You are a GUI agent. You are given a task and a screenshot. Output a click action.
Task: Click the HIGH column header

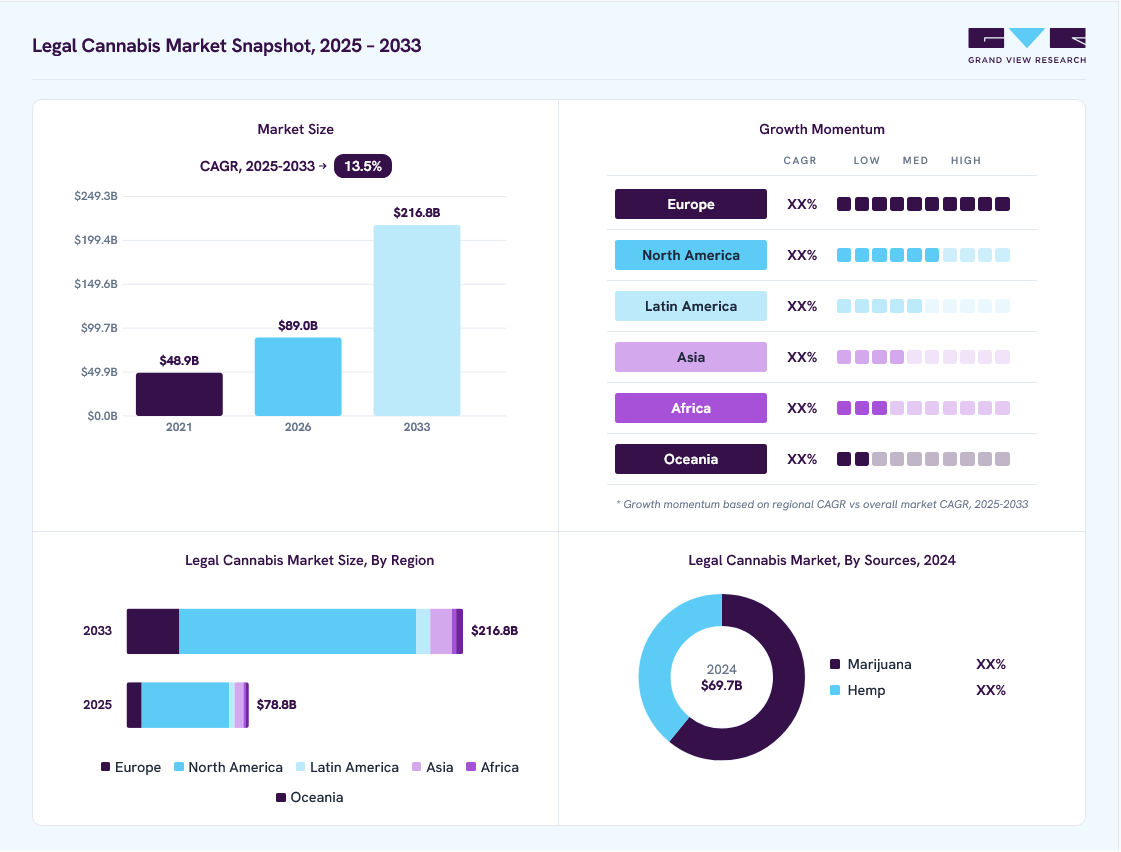pyautogui.click(x=966, y=160)
